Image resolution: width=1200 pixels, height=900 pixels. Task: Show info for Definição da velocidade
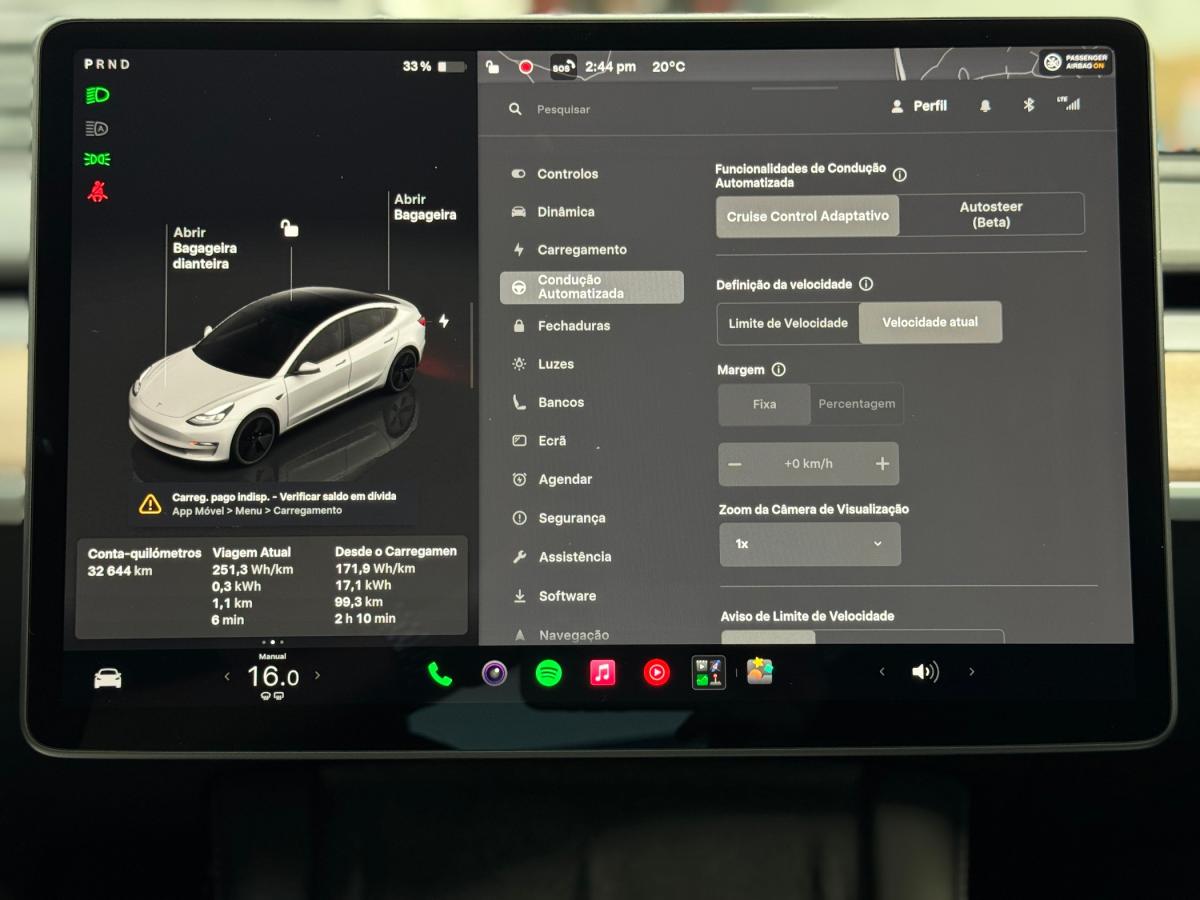pos(866,284)
